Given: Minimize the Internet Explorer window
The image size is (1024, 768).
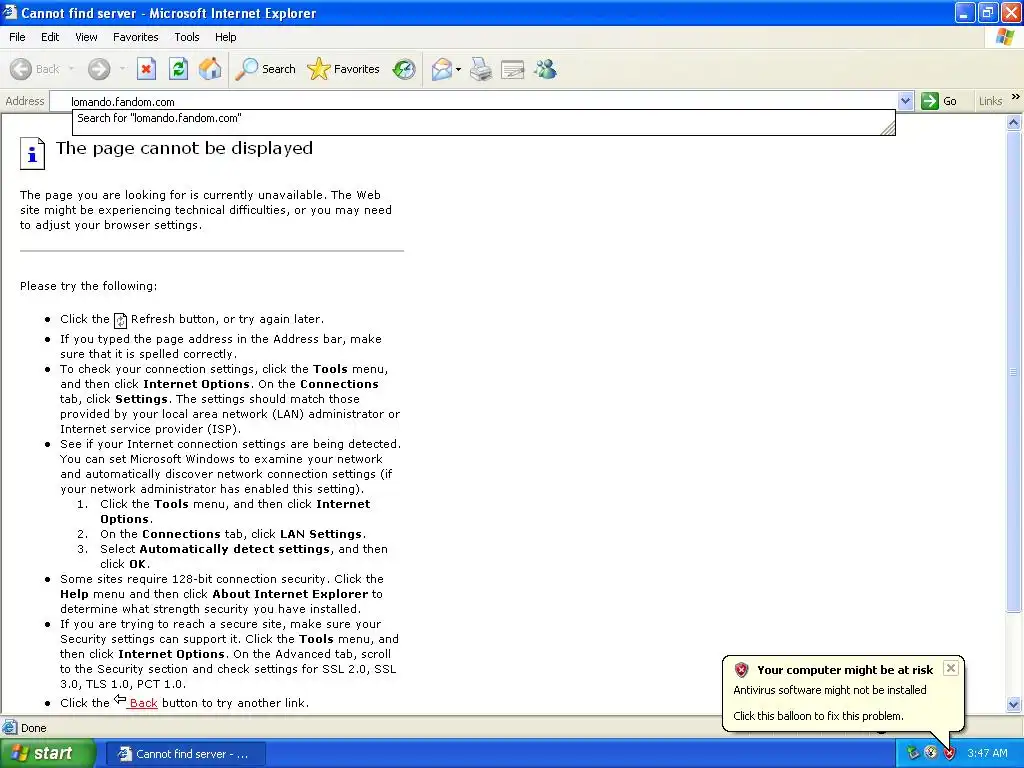Looking at the screenshot, I should pos(965,12).
